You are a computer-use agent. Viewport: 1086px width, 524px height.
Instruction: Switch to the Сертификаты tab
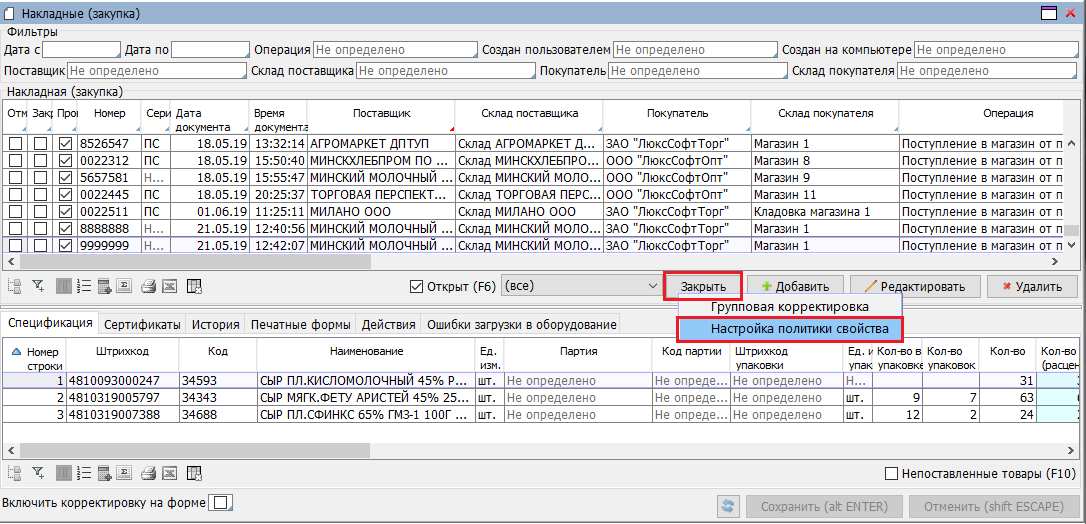pyautogui.click(x=143, y=325)
